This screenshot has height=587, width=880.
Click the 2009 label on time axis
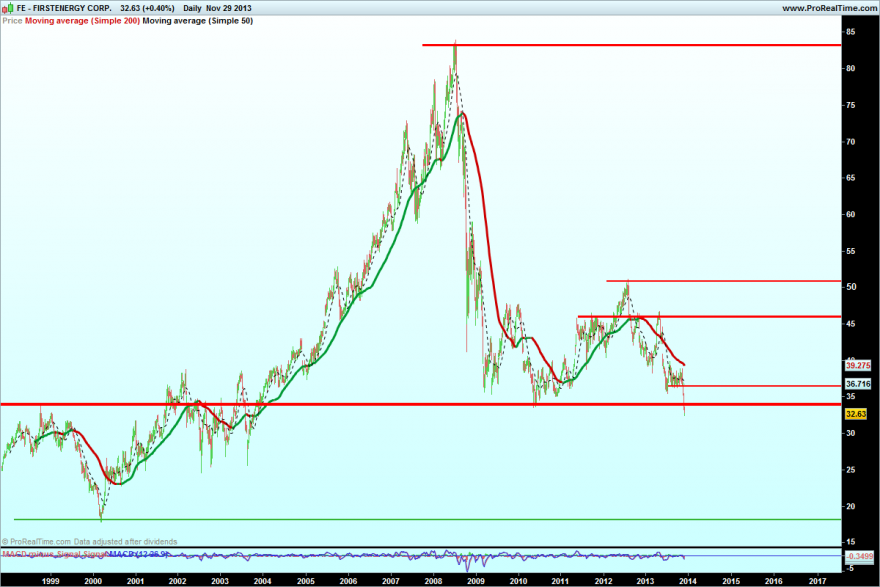click(x=476, y=581)
